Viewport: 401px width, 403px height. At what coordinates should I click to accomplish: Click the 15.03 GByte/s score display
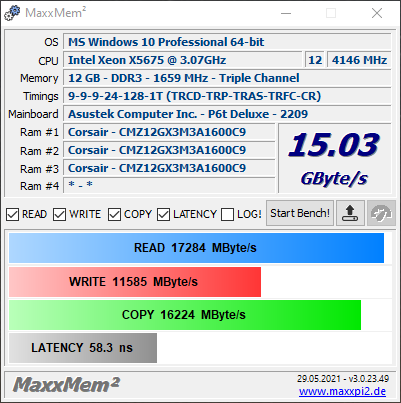tap(334, 158)
